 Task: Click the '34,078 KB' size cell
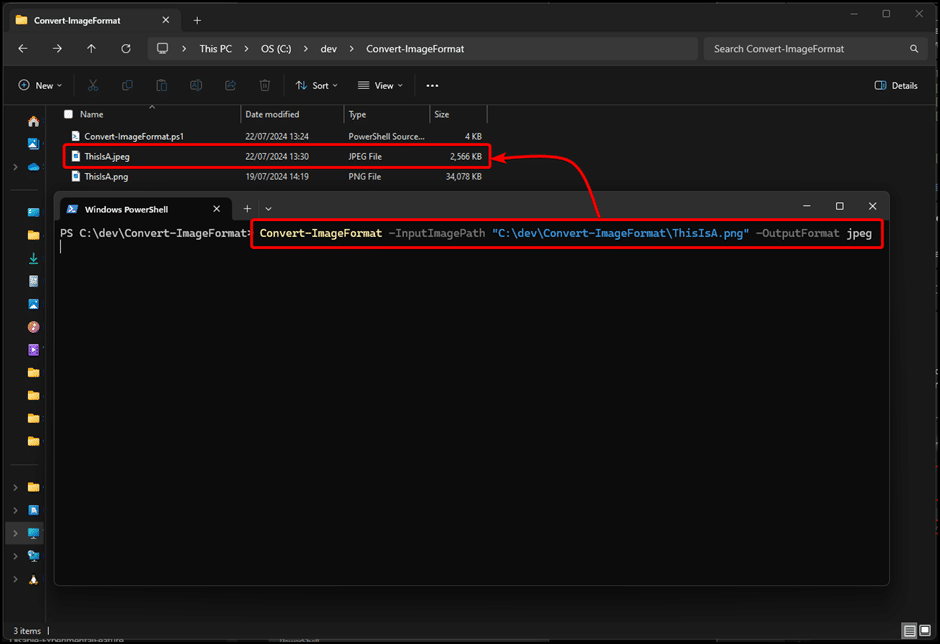pyautogui.click(x=463, y=176)
